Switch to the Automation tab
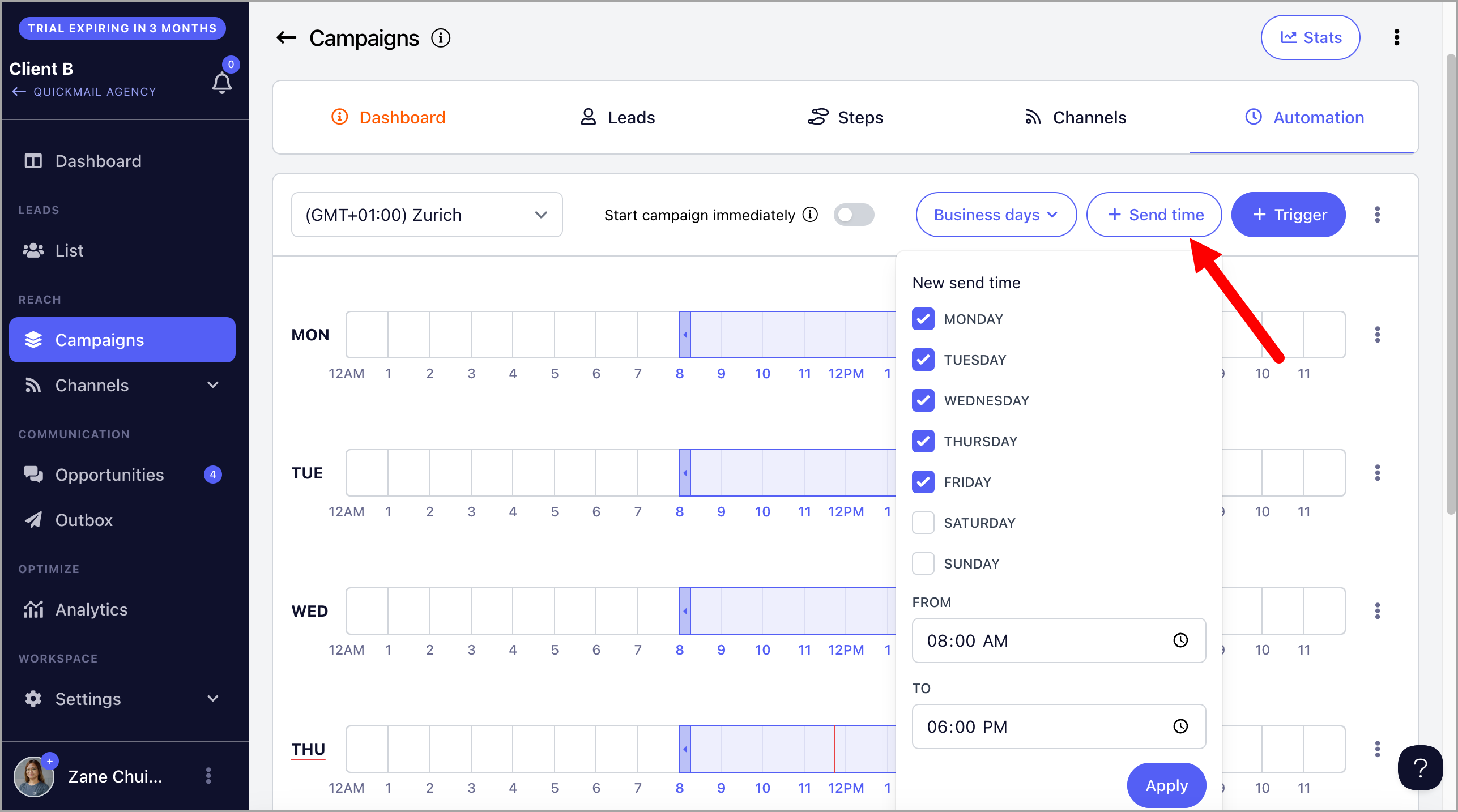Image resolution: width=1458 pixels, height=812 pixels. (x=1304, y=117)
